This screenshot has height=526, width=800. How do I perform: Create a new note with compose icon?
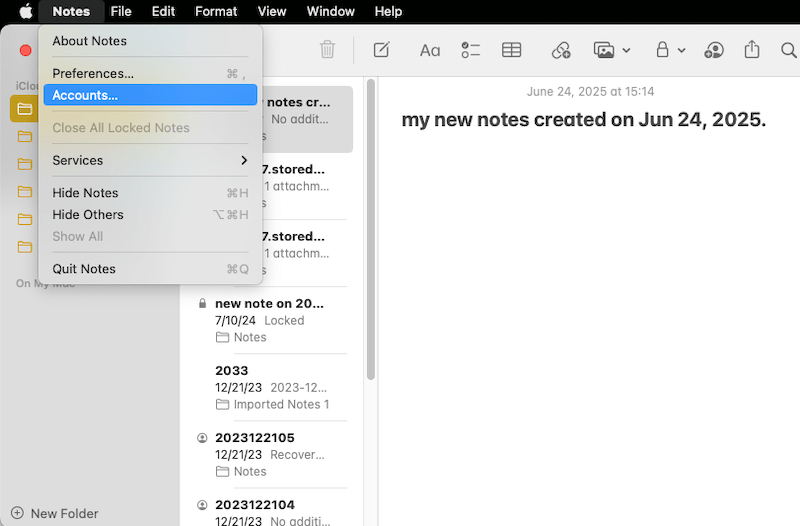point(381,50)
